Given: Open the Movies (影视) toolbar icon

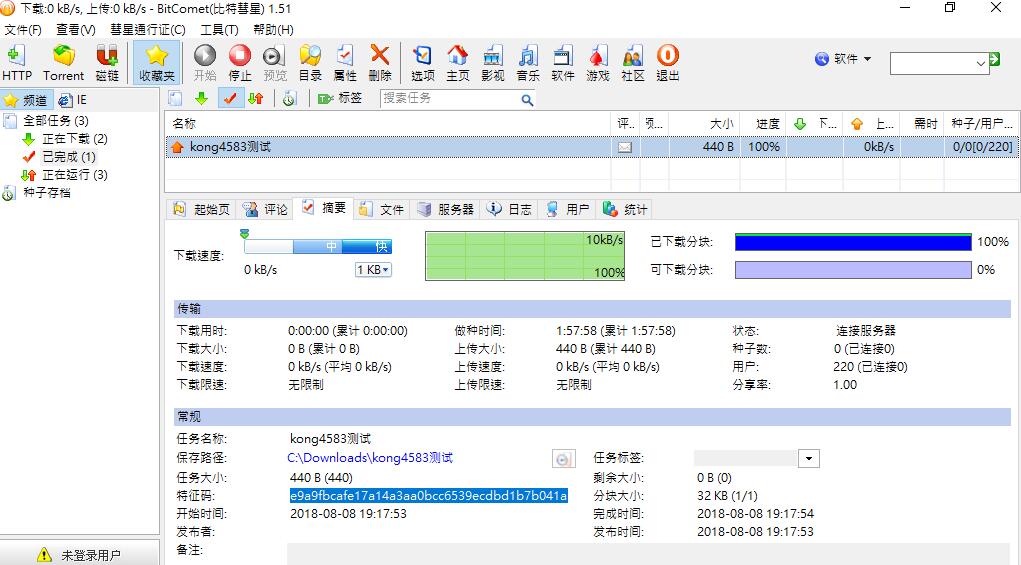Looking at the screenshot, I should tap(493, 63).
